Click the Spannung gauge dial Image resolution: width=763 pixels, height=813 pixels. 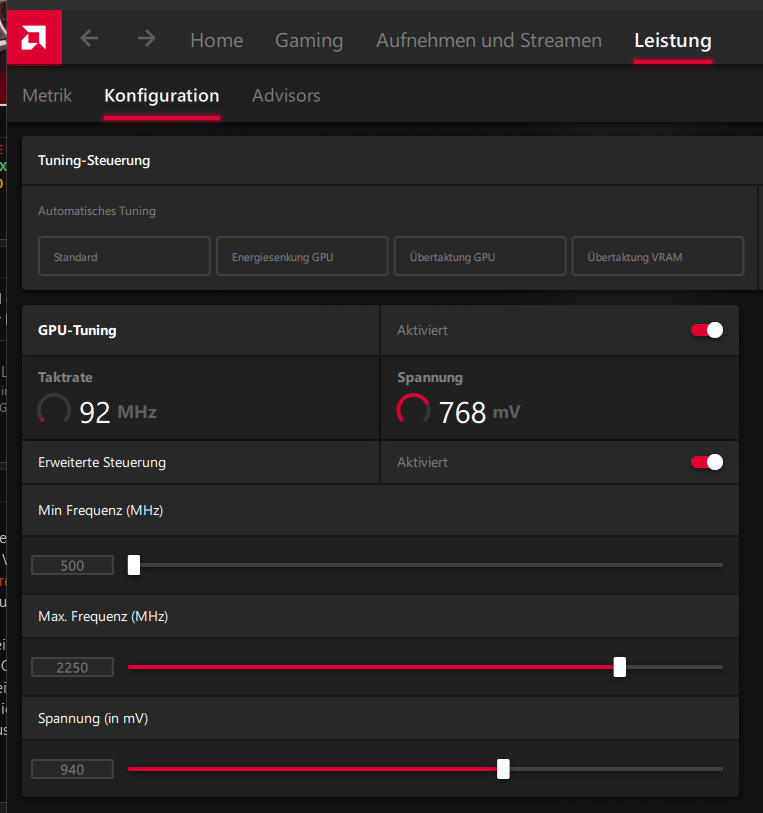pos(413,410)
